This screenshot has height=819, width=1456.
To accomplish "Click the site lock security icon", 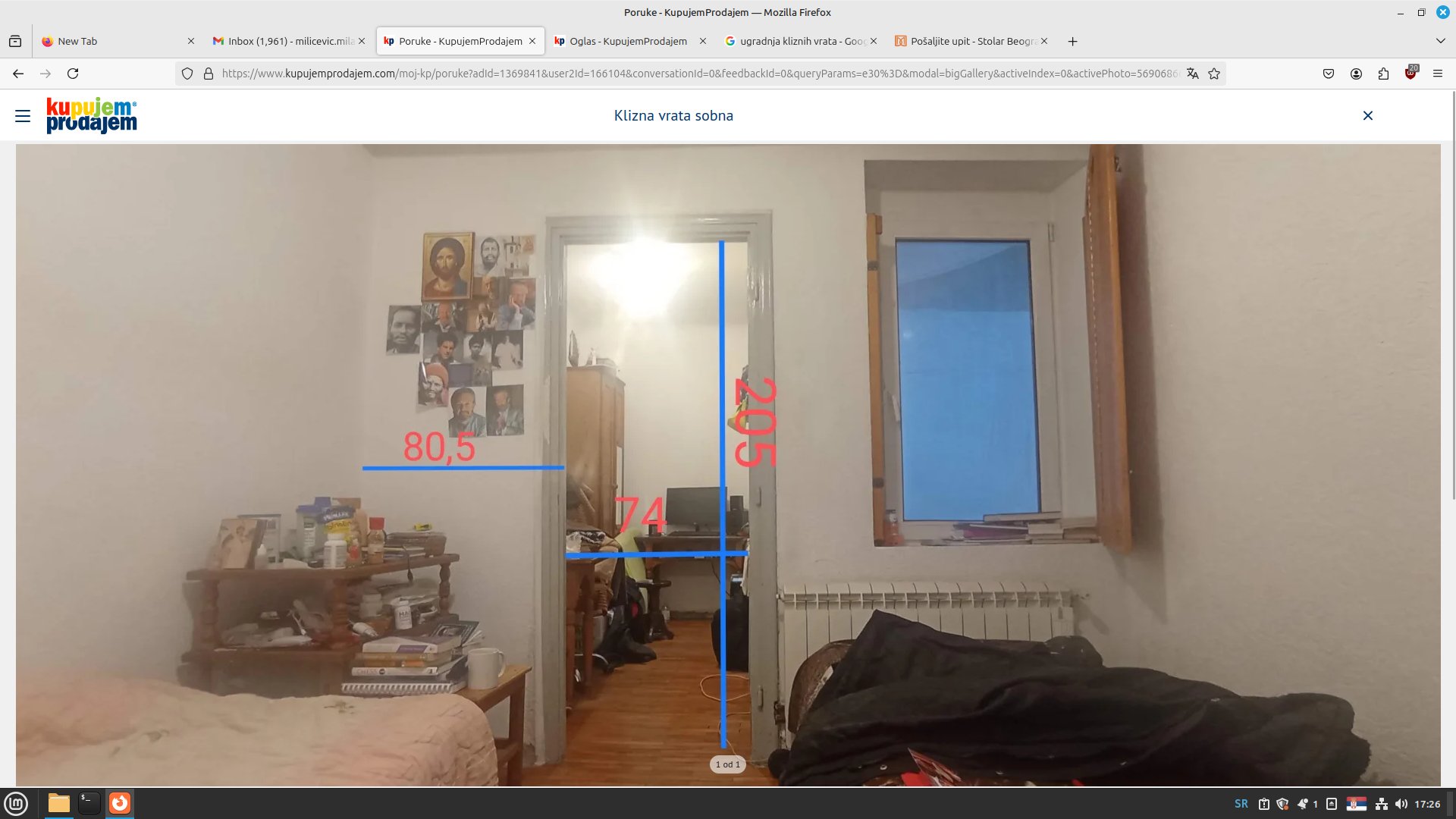I will pos(209,74).
